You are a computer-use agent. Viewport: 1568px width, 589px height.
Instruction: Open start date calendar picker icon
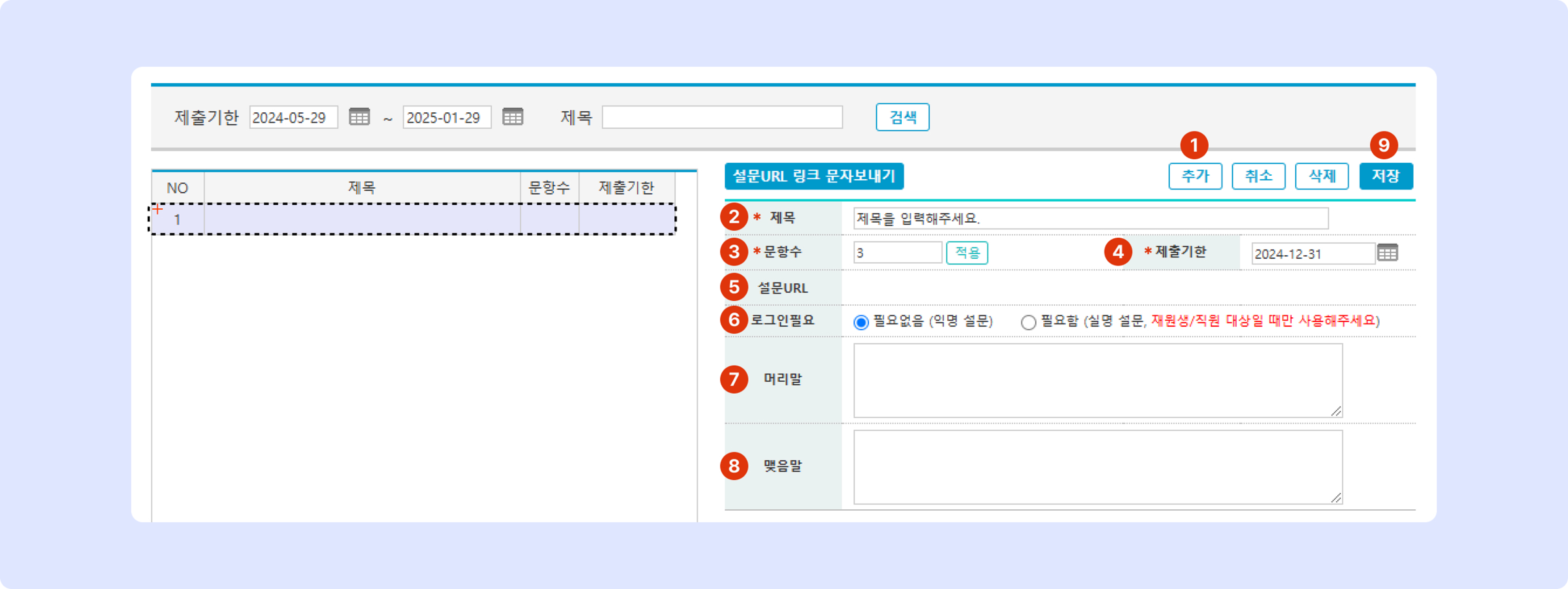pyautogui.click(x=359, y=117)
